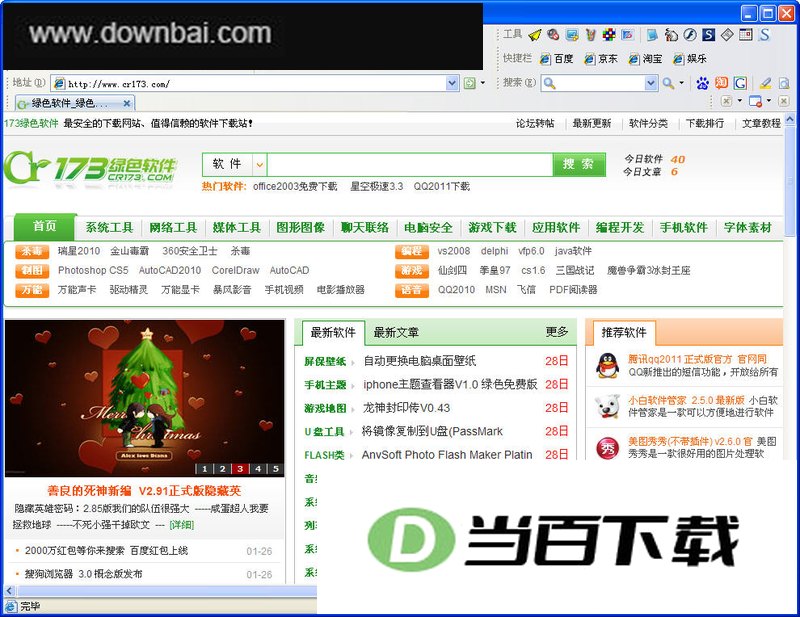
Task: Click the Flash icon in tools bar
Action: click(690, 35)
